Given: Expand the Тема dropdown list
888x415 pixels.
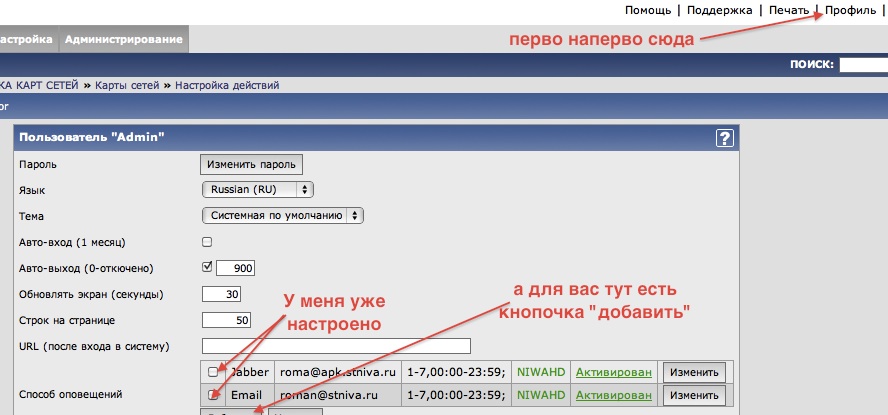Looking at the screenshot, I should tap(282, 215).
